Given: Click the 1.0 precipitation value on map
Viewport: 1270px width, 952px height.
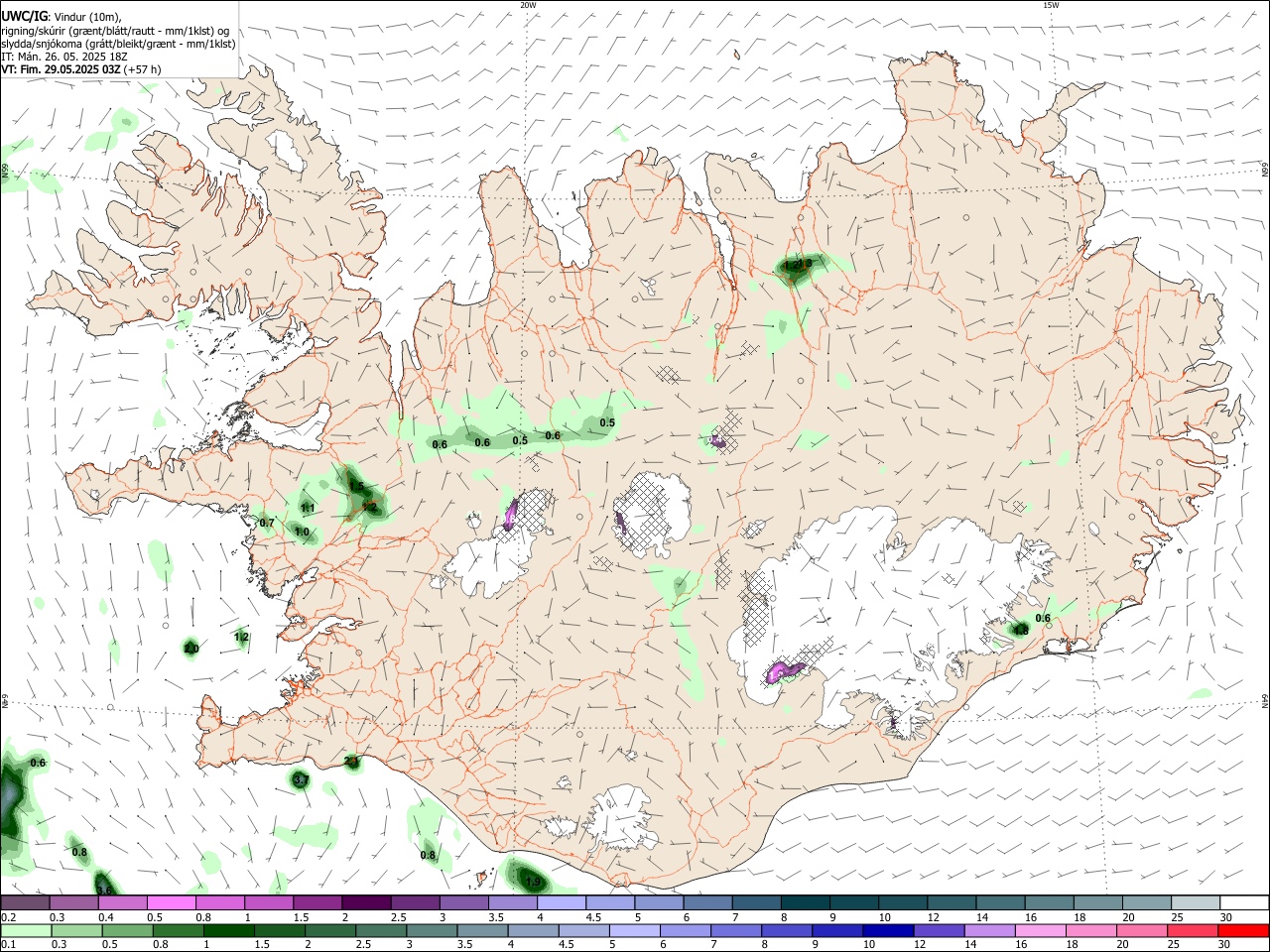Looking at the screenshot, I should tap(303, 533).
